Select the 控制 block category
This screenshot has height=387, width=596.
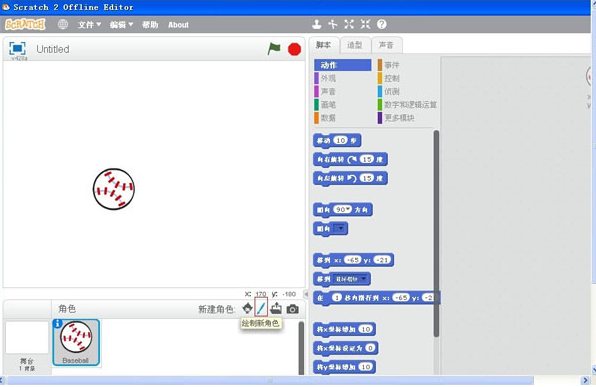(388, 78)
